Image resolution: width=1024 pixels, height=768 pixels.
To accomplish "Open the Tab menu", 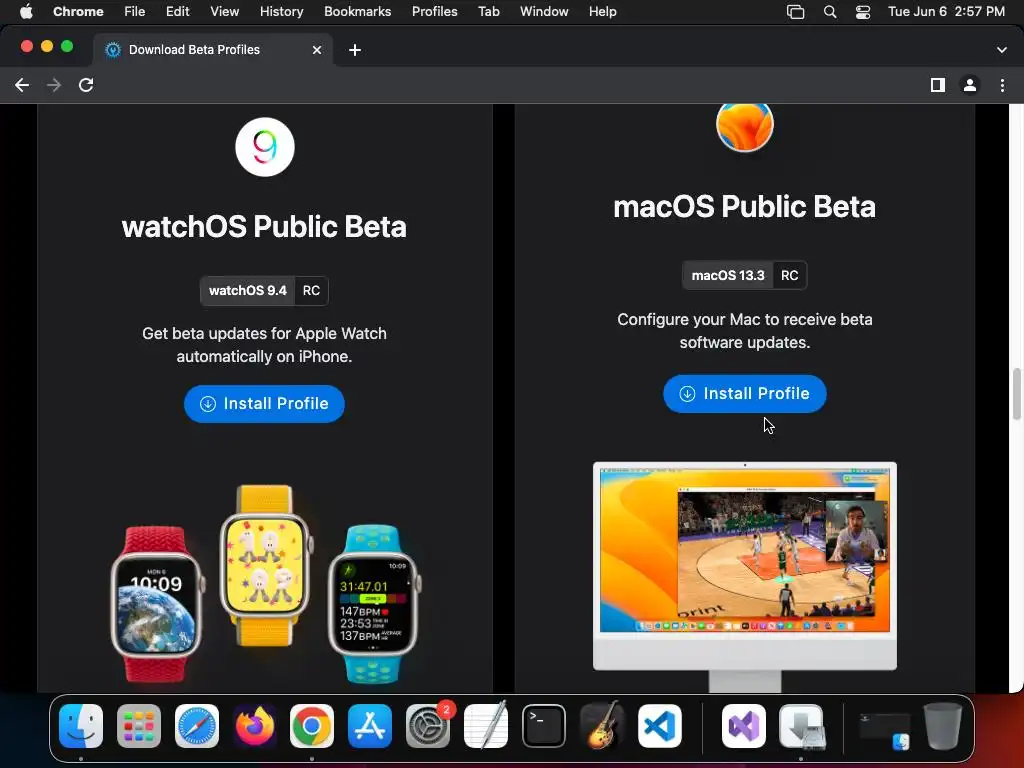I will [488, 12].
